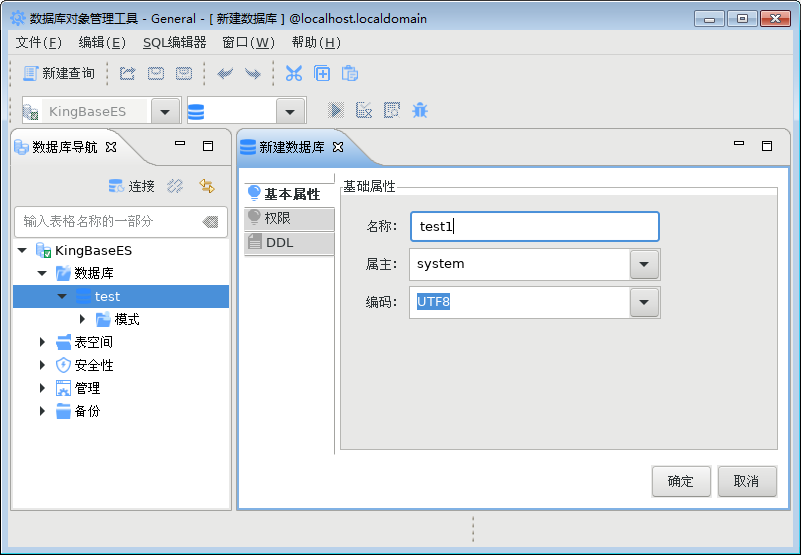Click the blue bug debug icon
801x555 pixels.
click(420, 110)
